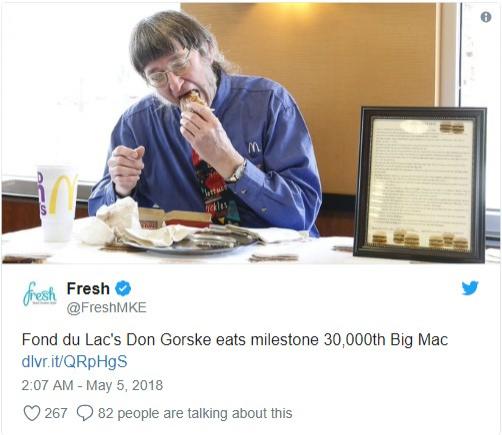Click the blue verified badge
Image resolution: width=502 pixels, height=435 pixels.
pyautogui.click(x=123, y=288)
